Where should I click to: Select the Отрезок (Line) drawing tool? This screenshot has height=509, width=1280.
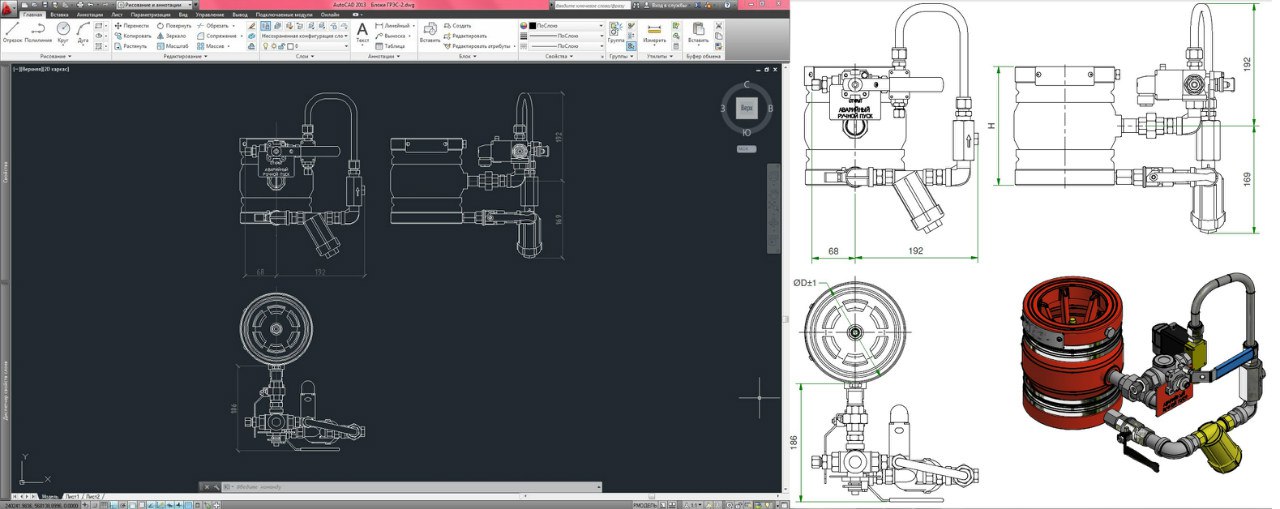(12, 31)
